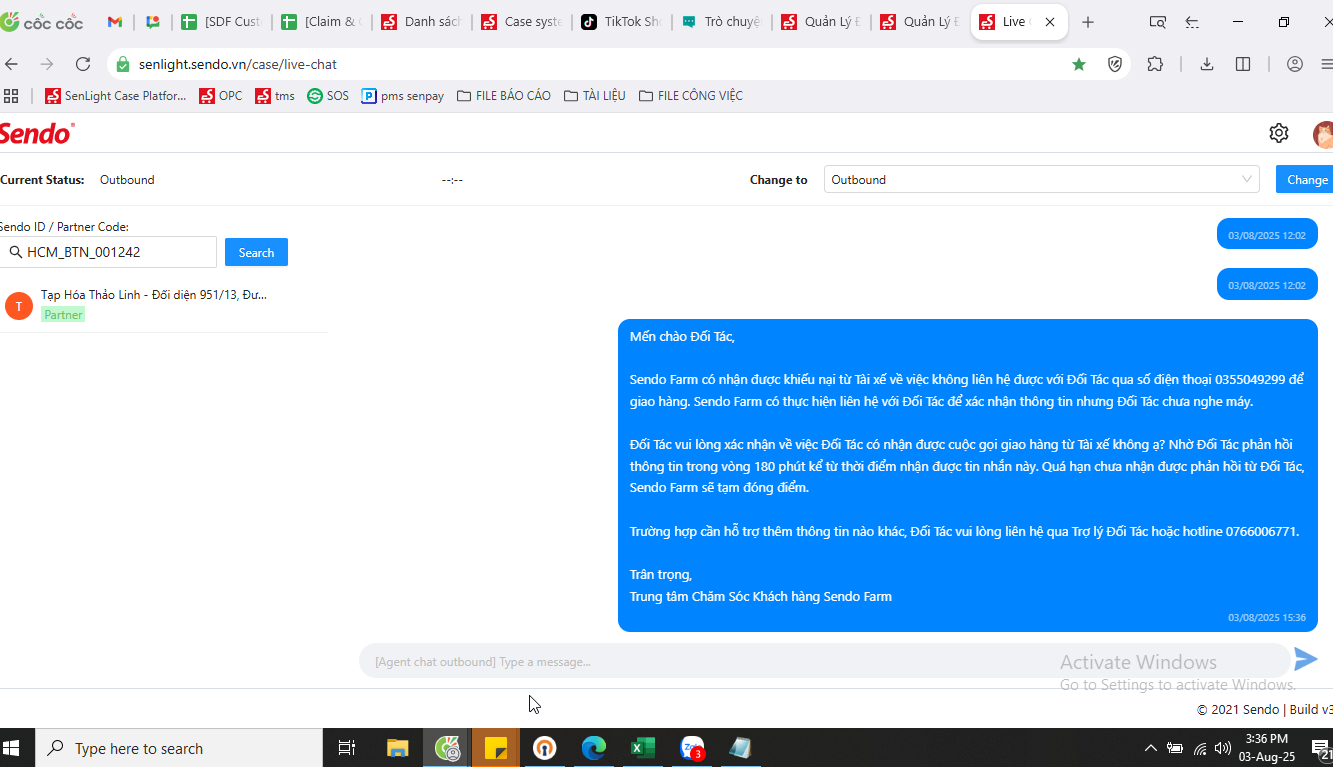The image size is (1333, 767).
Task: Open the browser downloads icon
Action: tap(1207, 64)
